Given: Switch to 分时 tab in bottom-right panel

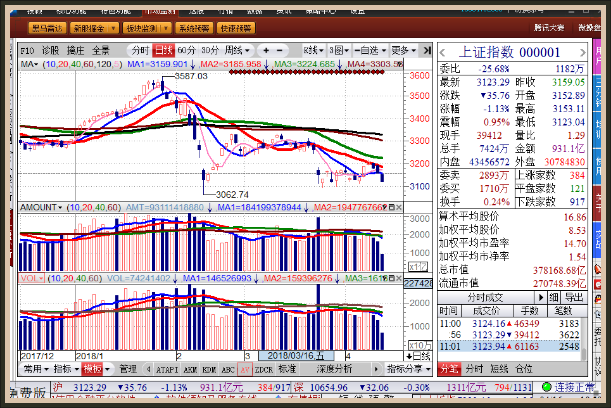Looking at the screenshot, I should pos(474,369).
